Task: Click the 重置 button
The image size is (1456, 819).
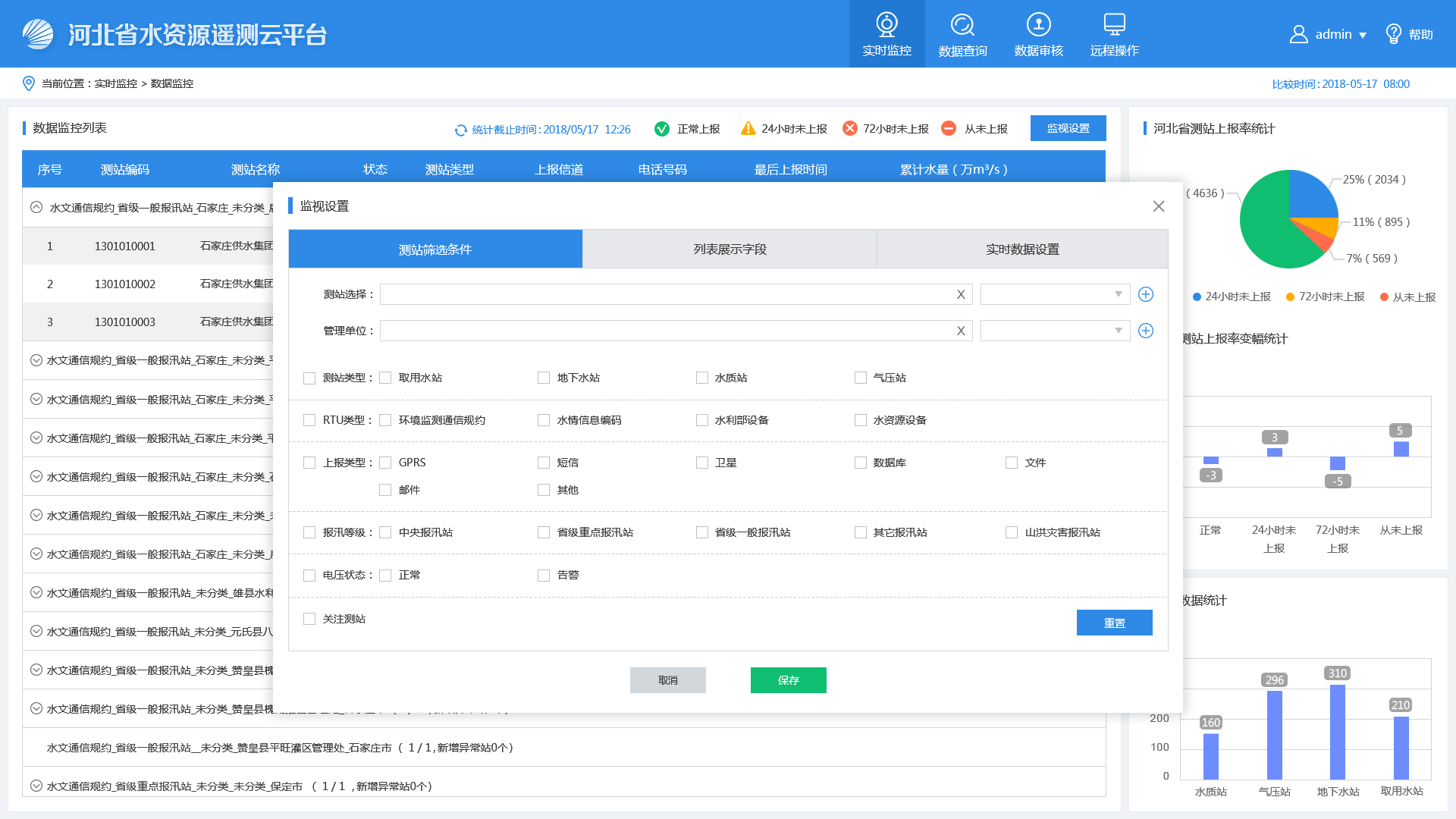Action: [x=1114, y=623]
